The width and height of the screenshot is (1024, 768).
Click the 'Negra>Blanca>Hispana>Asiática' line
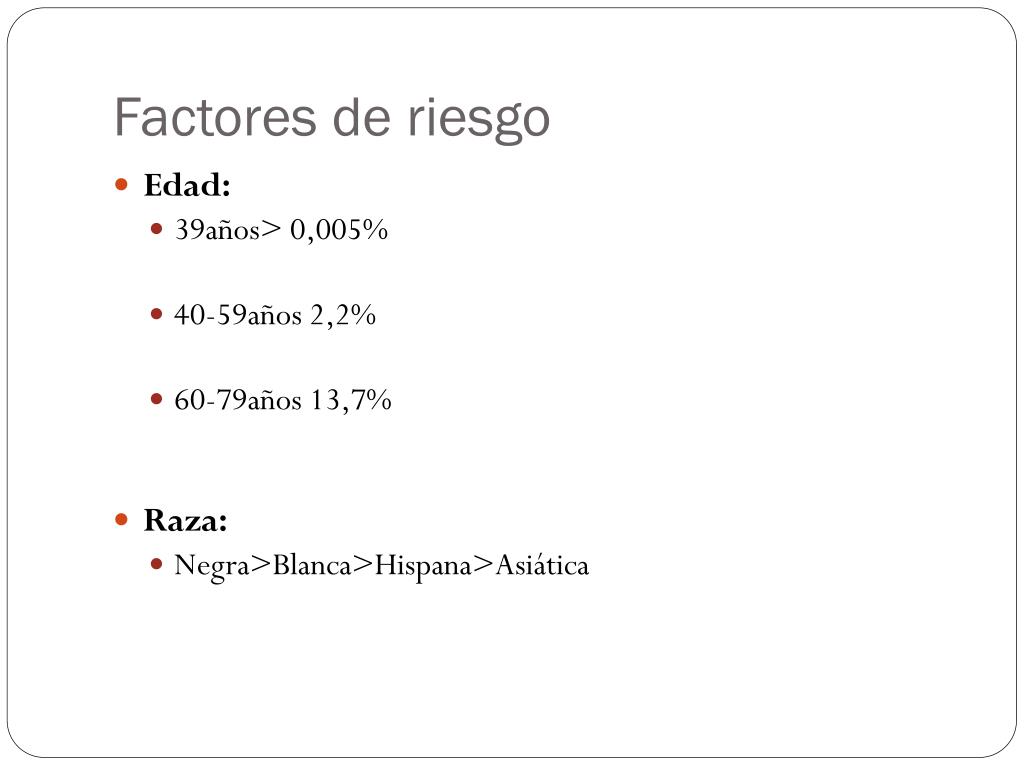coord(381,566)
